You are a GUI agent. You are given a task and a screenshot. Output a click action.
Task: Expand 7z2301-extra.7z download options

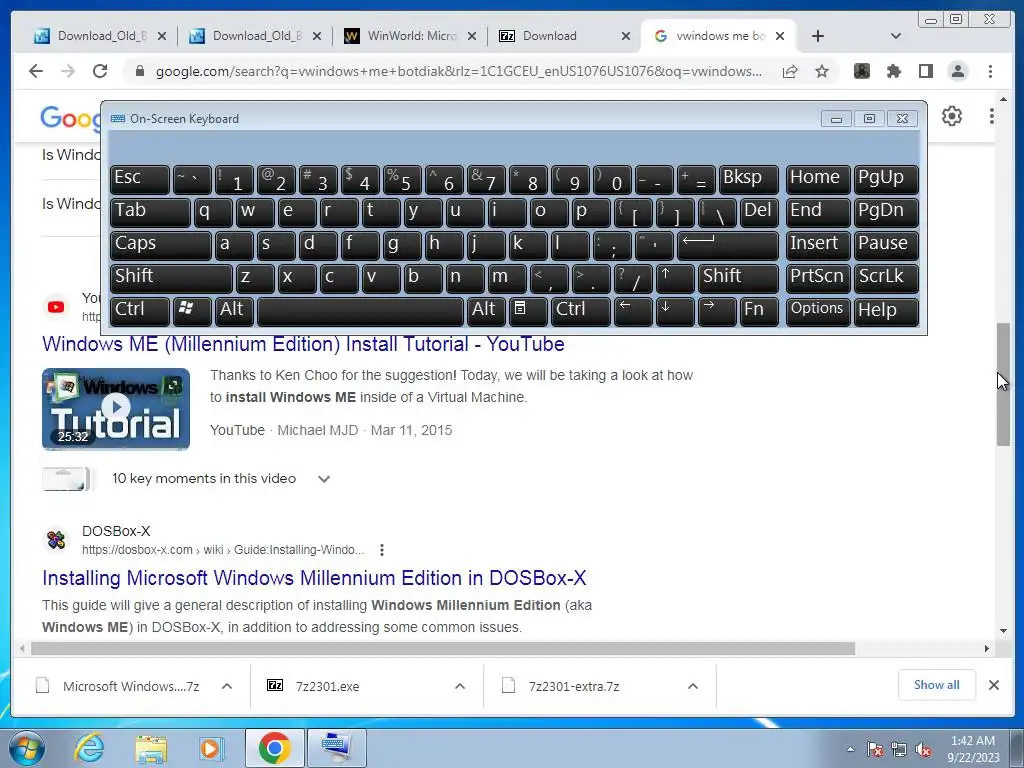[x=693, y=686]
